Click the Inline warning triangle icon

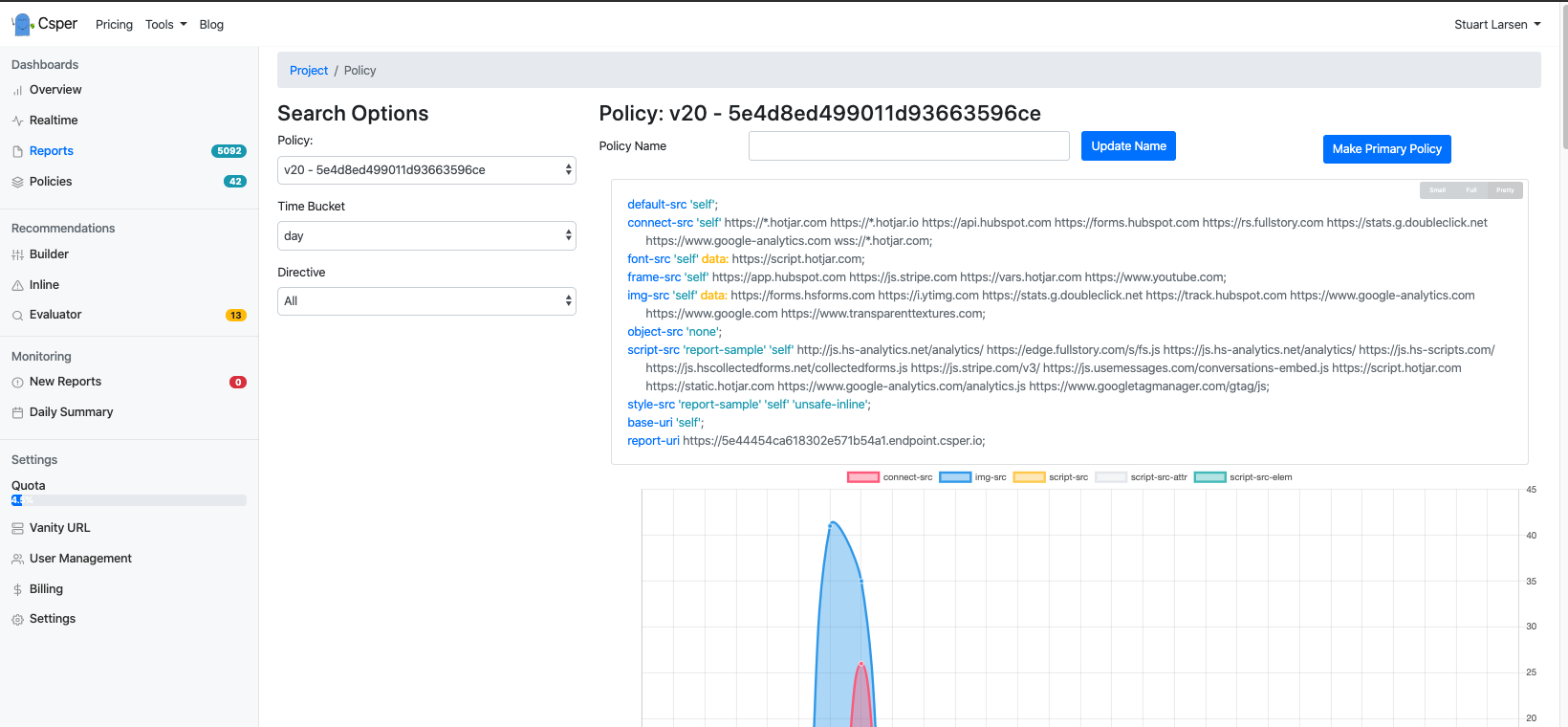click(17, 285)
